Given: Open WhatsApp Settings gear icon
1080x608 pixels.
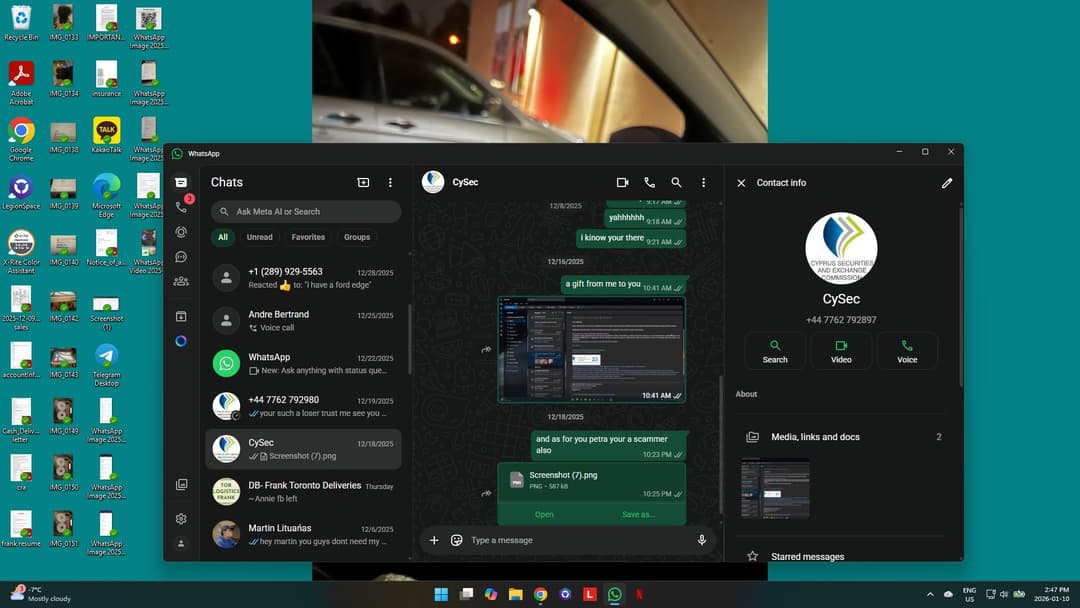Looking at the screenshot, I should pyautogui.click(x=181, y=518).
